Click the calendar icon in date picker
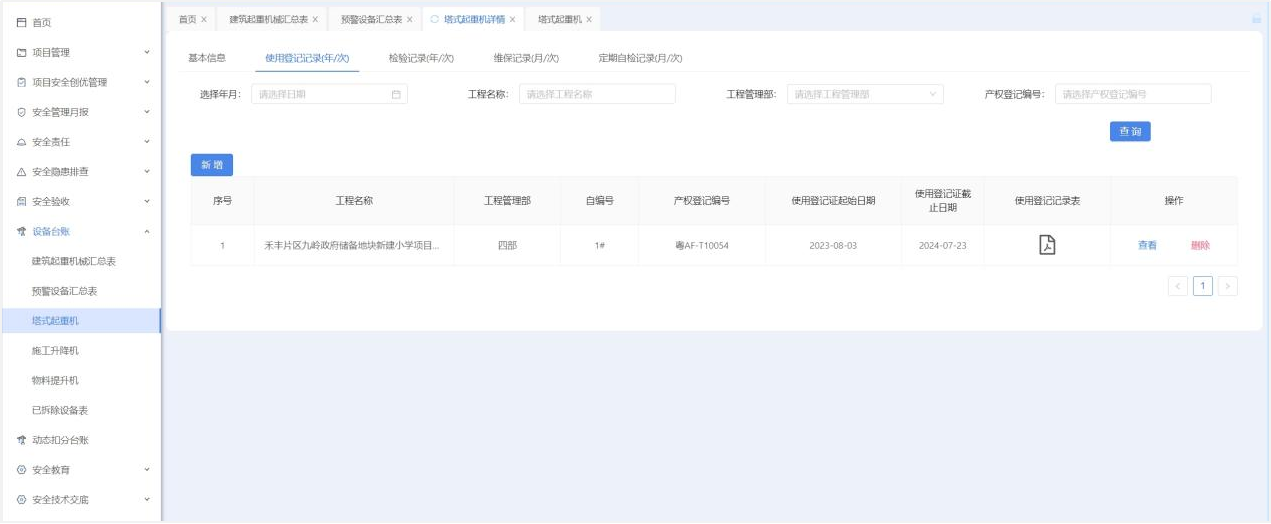1271x524 pixels. [396, 95]
